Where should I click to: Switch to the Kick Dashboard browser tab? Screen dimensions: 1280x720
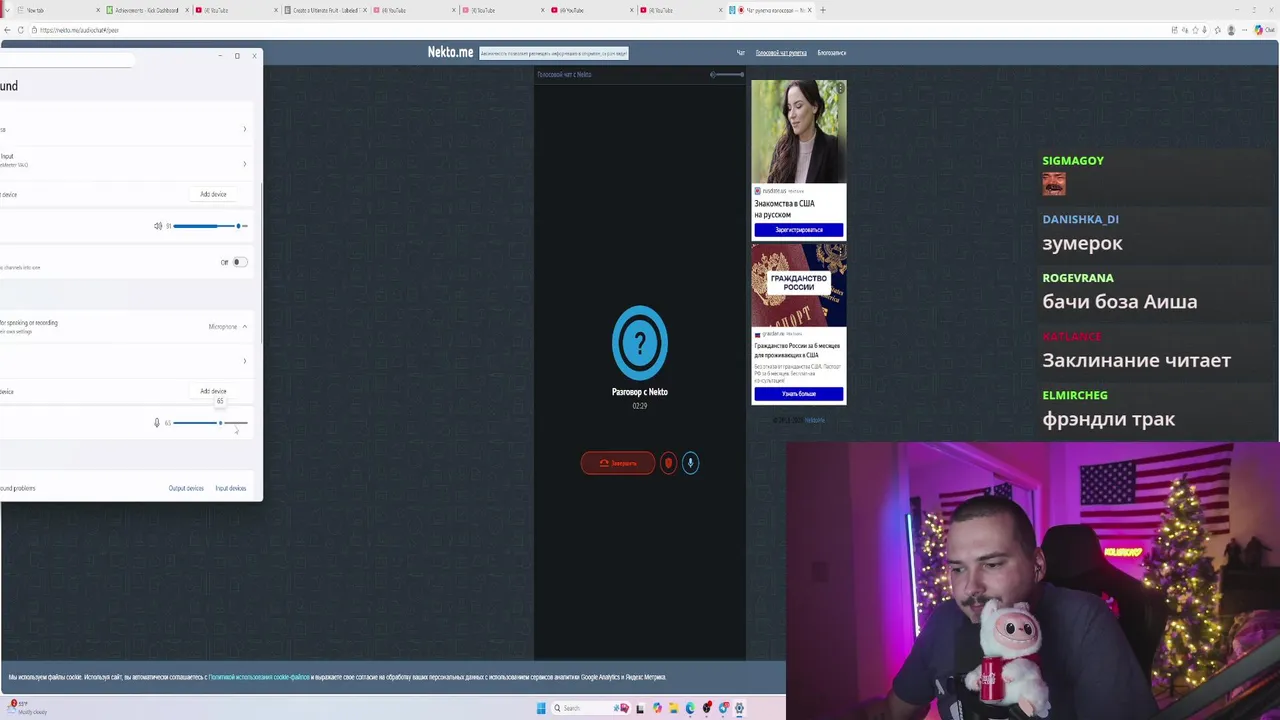point(146,10)
